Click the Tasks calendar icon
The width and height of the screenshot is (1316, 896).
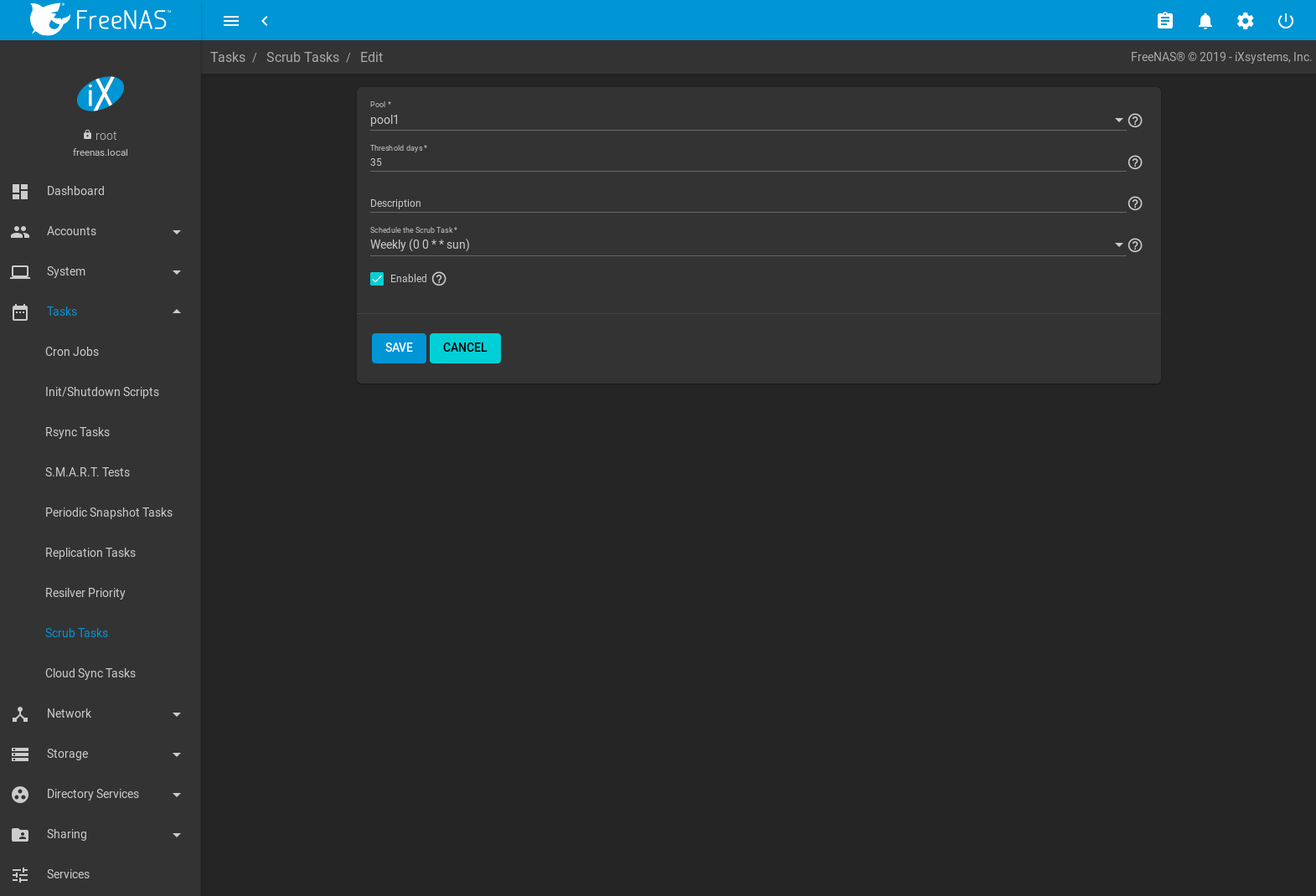tap(20, 312)
